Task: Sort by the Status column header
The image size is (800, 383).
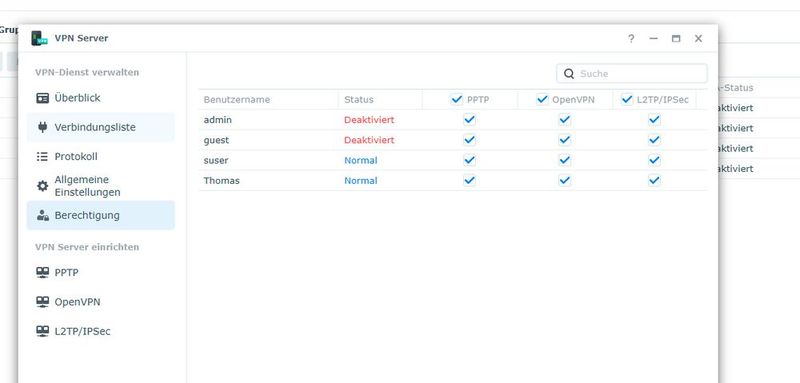Action: pos(380,99)
